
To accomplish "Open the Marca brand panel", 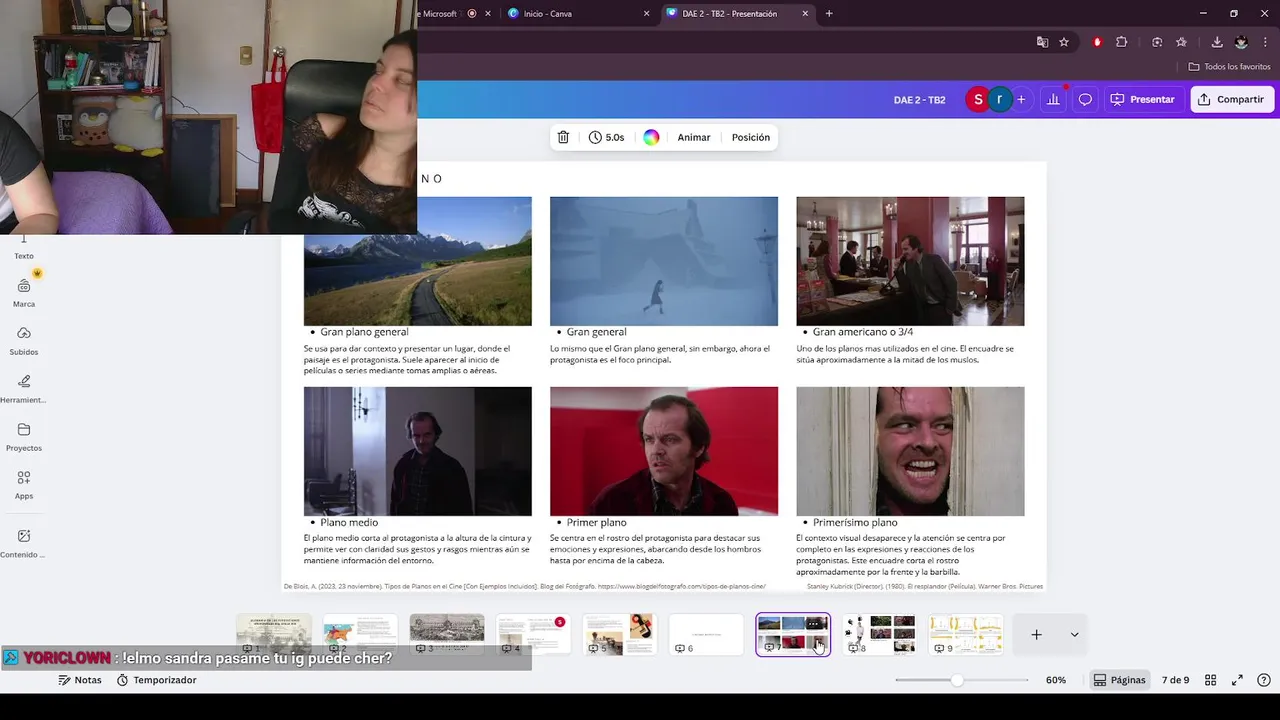I will (24, 293).
